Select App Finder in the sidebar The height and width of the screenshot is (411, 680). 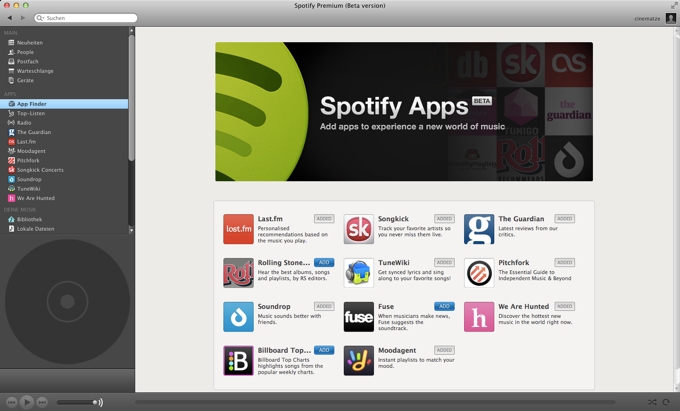click(64, 104)
